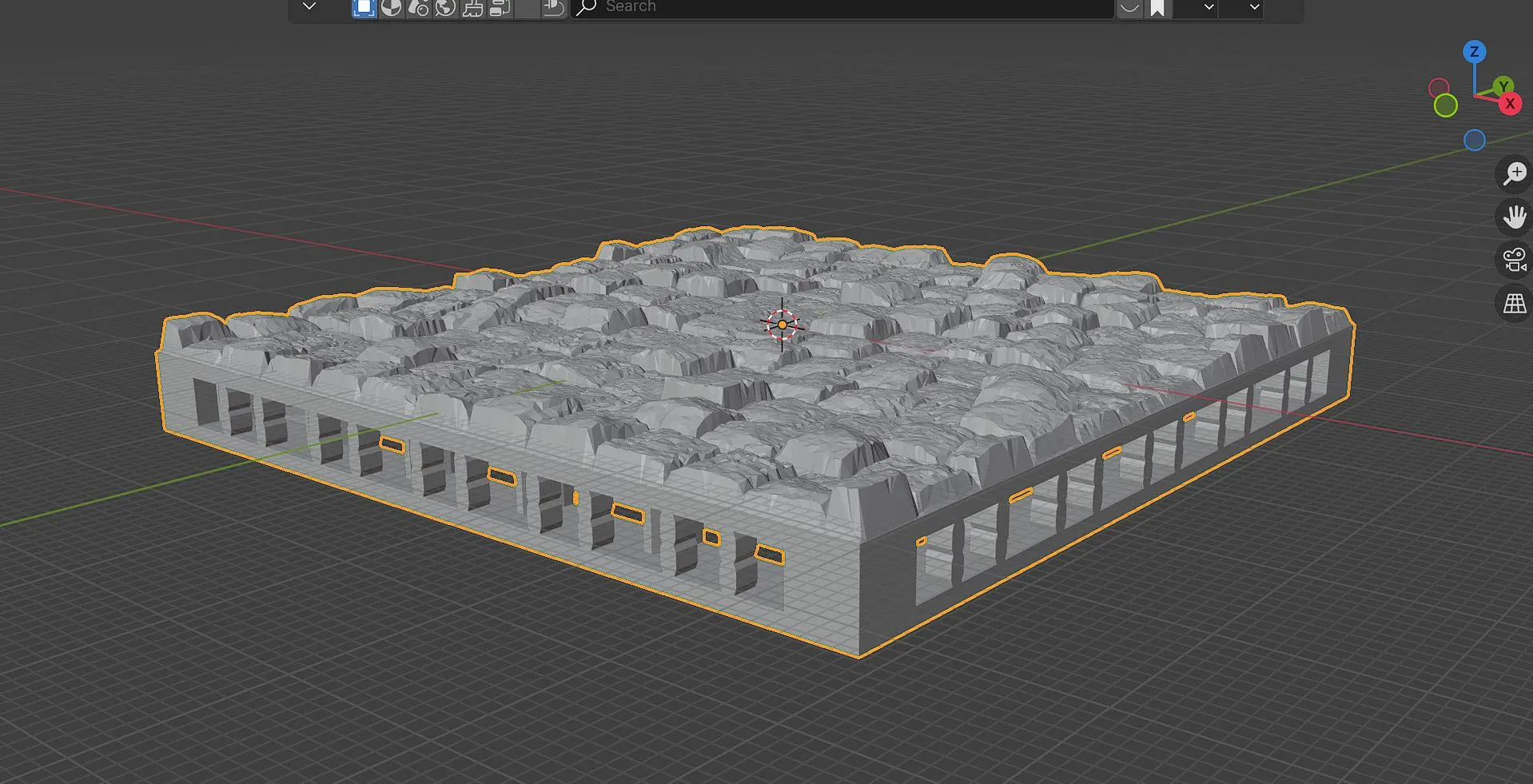Toggle the camera view button
Screen dimensions: 1533x784
click(1514, 260)
